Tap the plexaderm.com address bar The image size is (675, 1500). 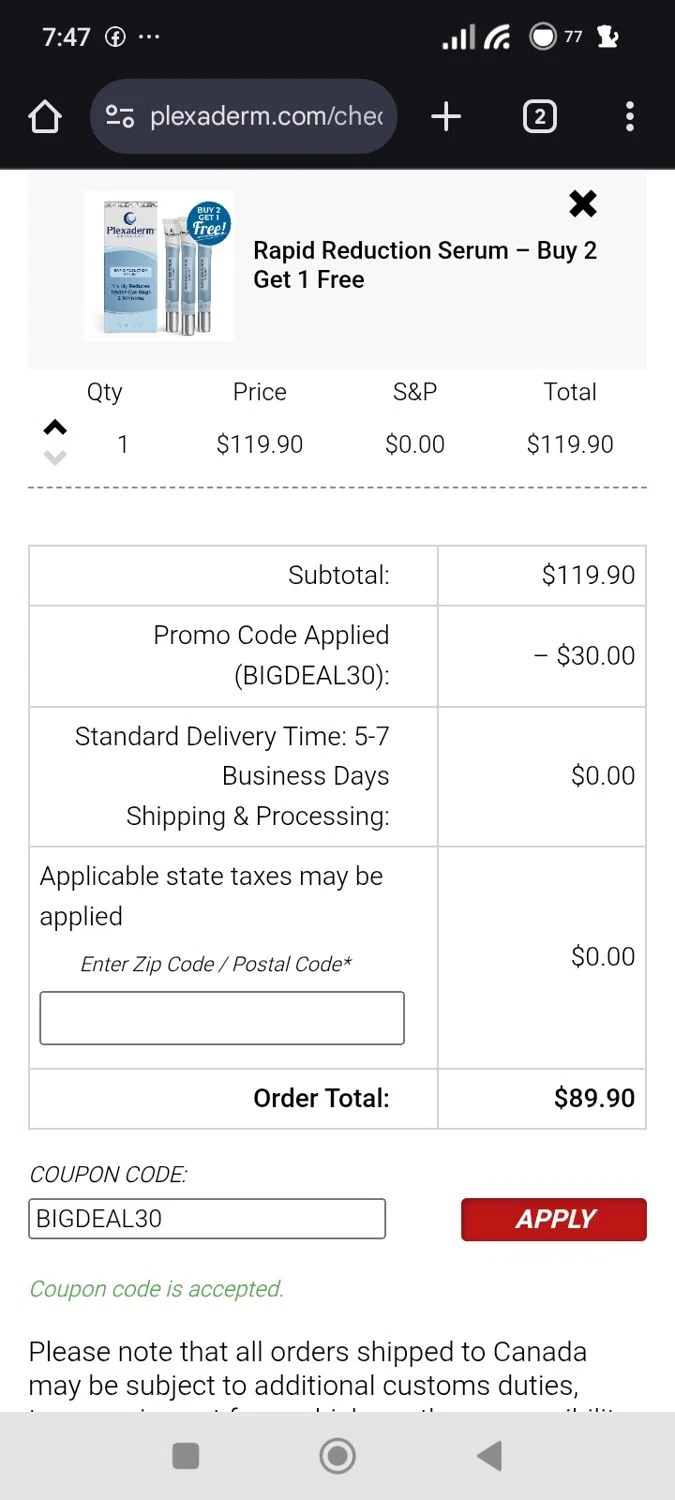click(266, 117)
